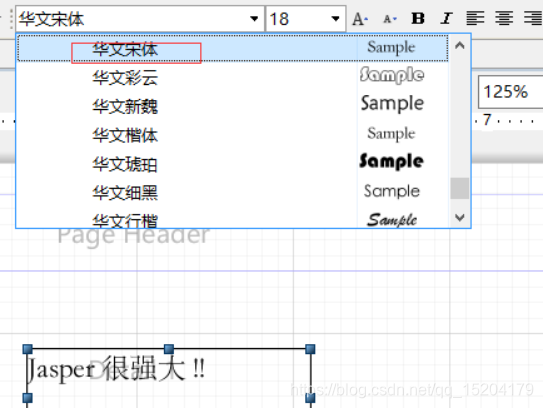Click the top-left handle of the text element

pyautogui.click(x=28, y=349)
